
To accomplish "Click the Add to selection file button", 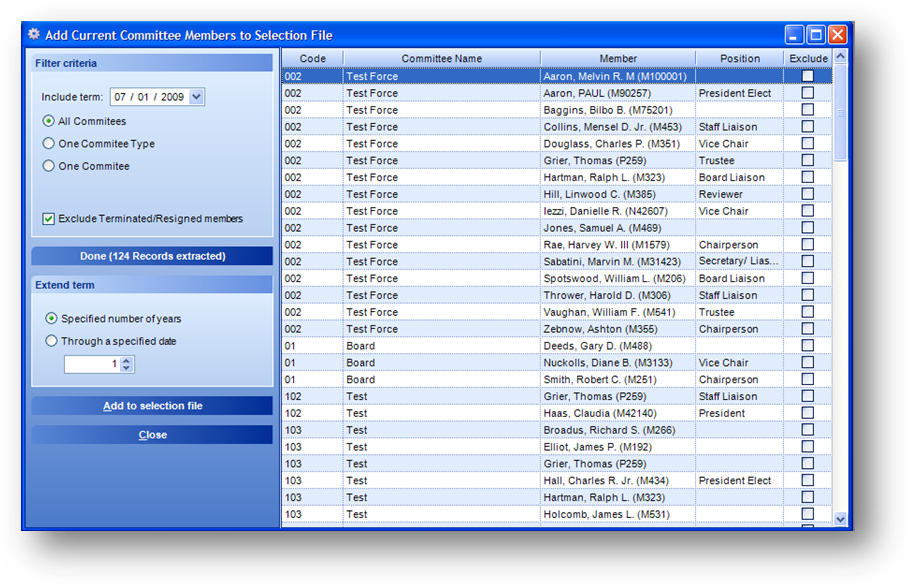I will [152, 406].
